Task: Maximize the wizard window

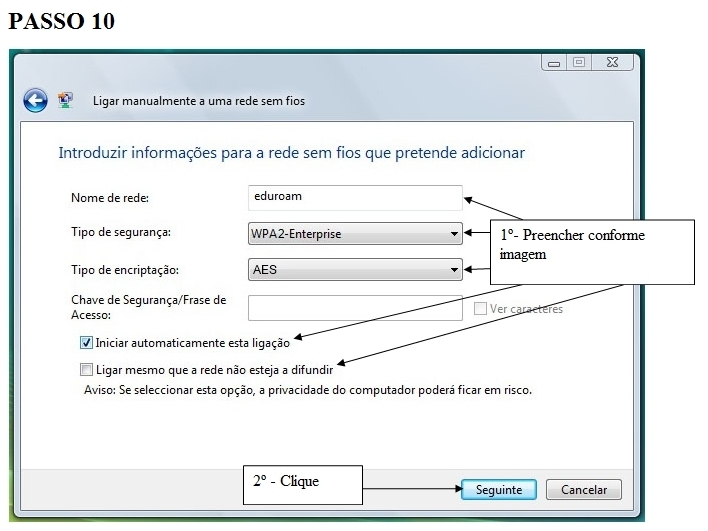Action: pyautogui.click(x=579, y=63)
